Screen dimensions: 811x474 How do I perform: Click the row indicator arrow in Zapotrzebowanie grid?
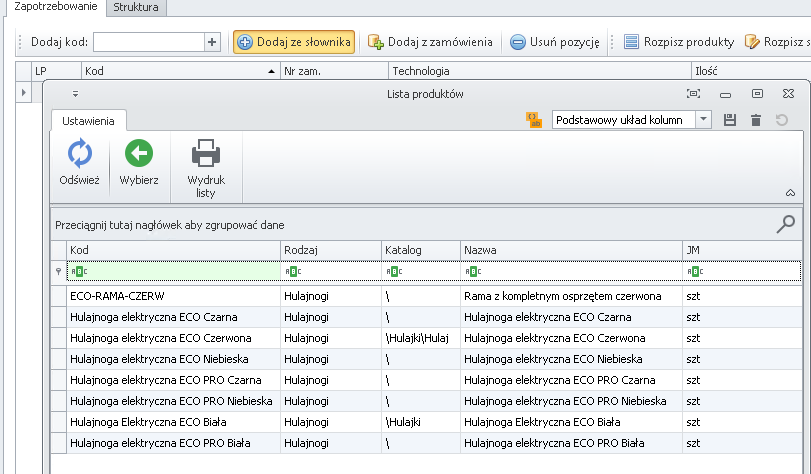click(x=23, y=93)
